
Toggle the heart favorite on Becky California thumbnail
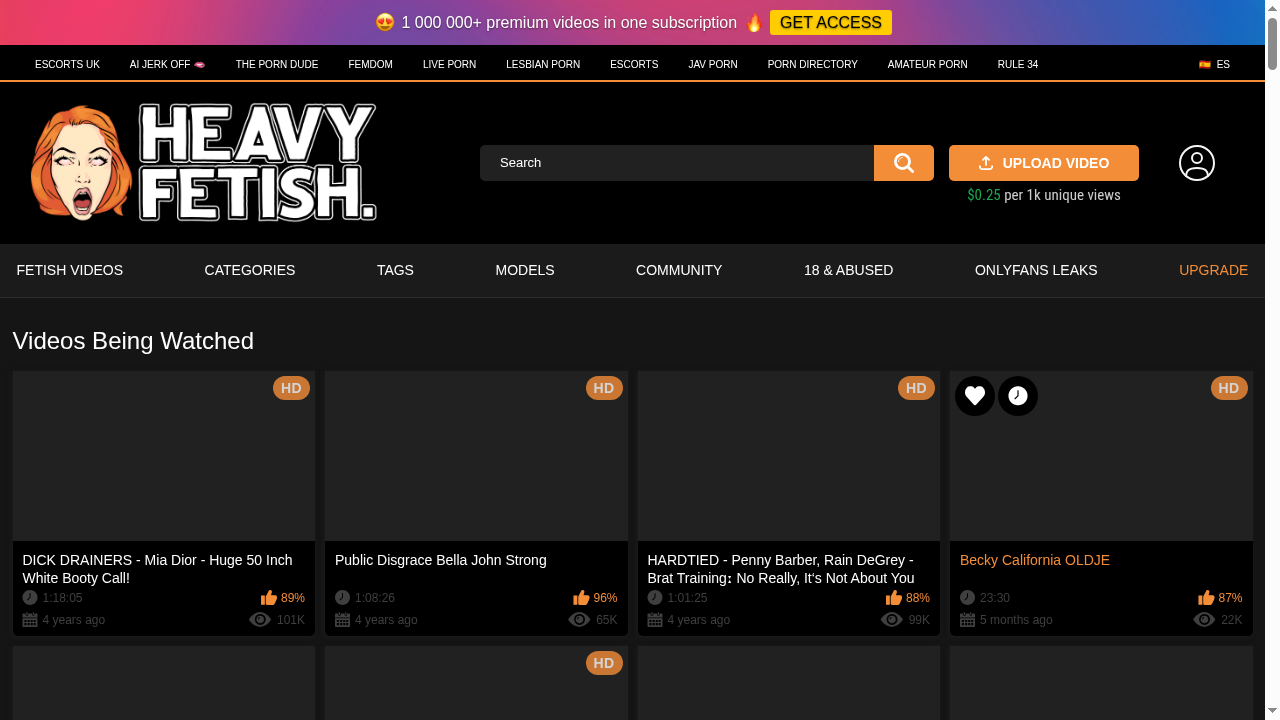pyautogui.click(x=974, y=396)
